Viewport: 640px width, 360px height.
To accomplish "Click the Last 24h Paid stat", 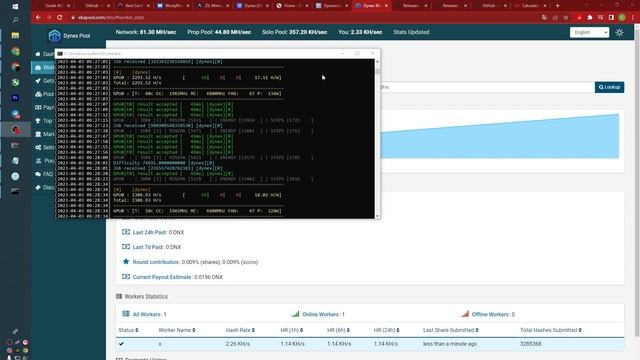I will point(153,232).
